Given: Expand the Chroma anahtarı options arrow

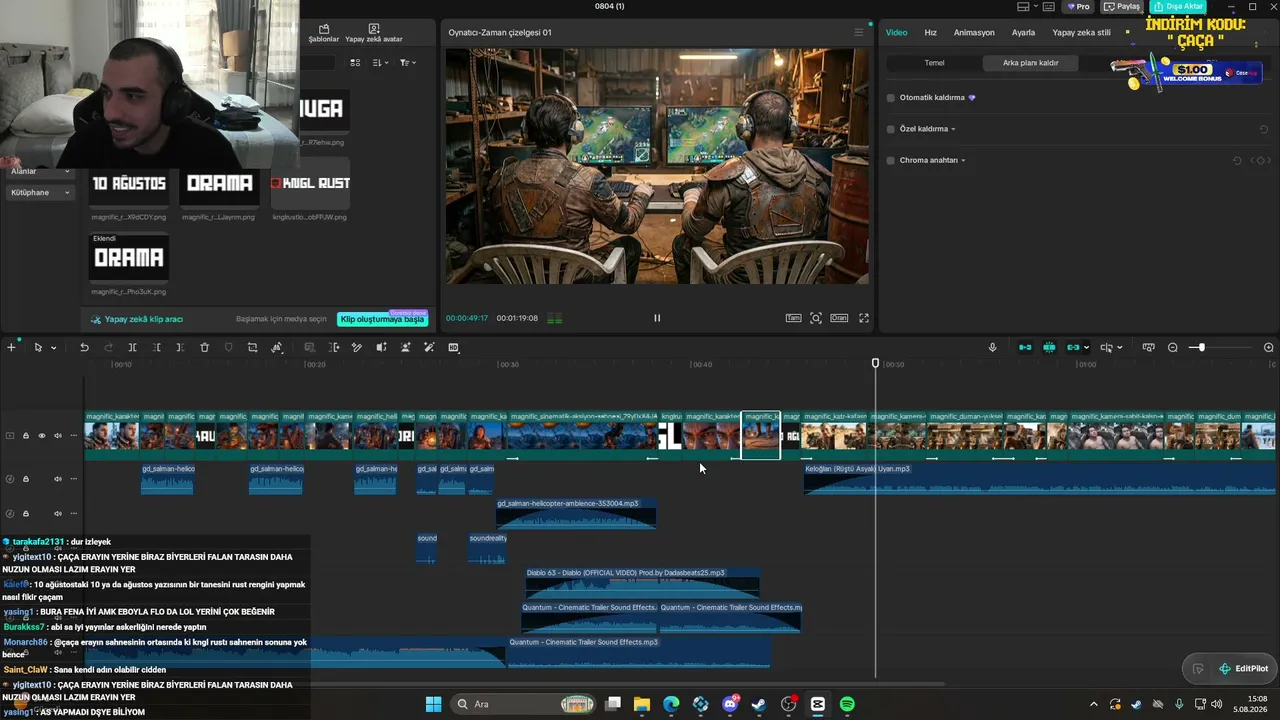Looking at the screenshot, I should 963,160.
